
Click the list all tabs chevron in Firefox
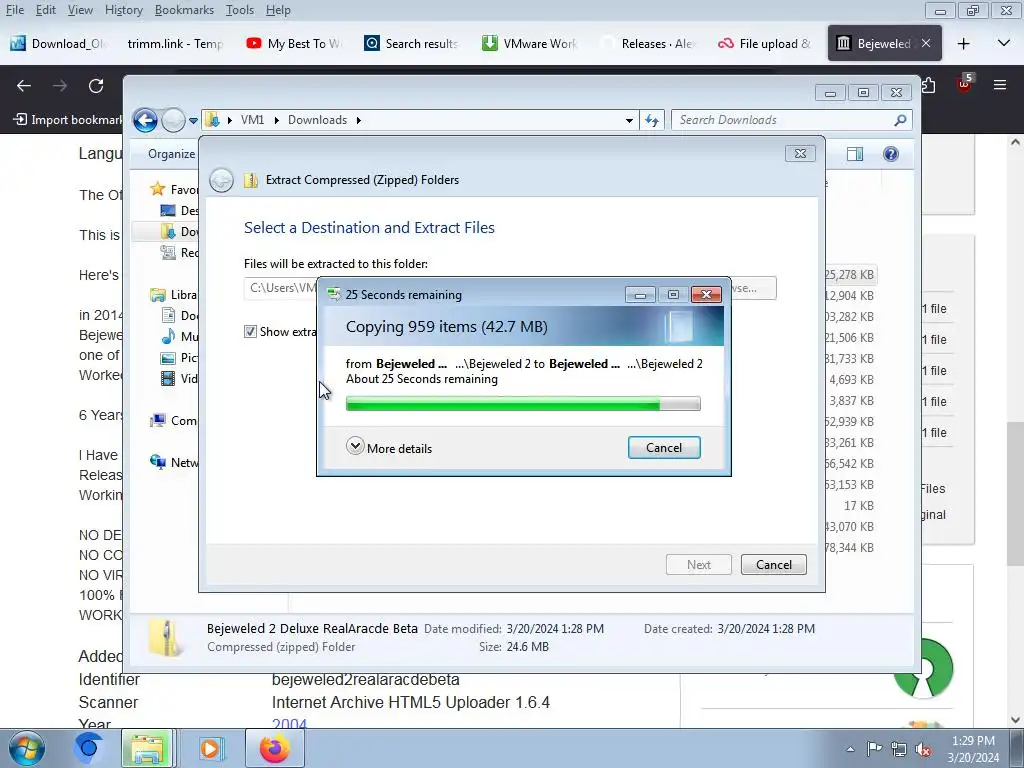1004,44
